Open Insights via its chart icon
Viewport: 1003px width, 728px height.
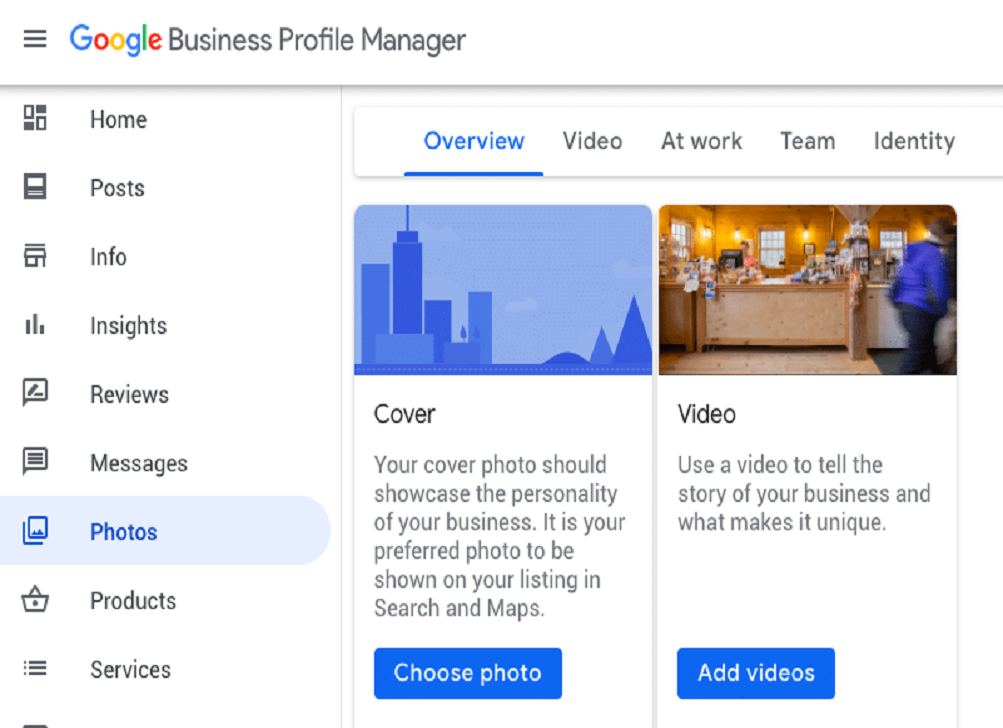(x=36, y=325)
